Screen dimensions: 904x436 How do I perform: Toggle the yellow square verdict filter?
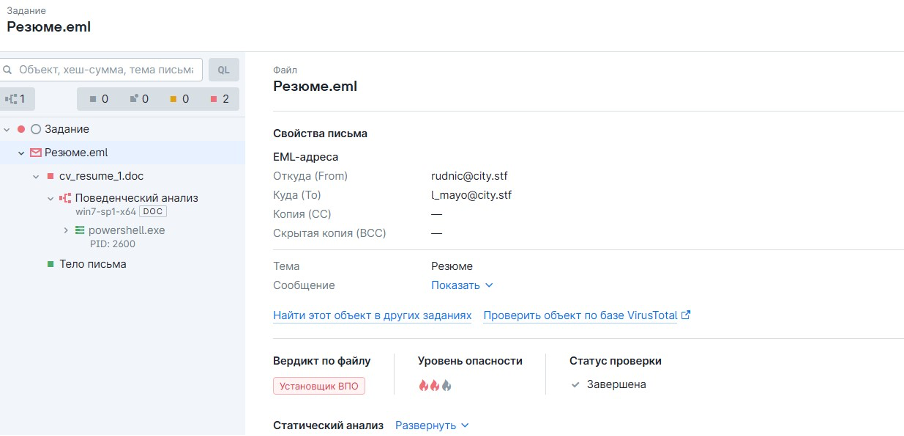pos(179,99)
